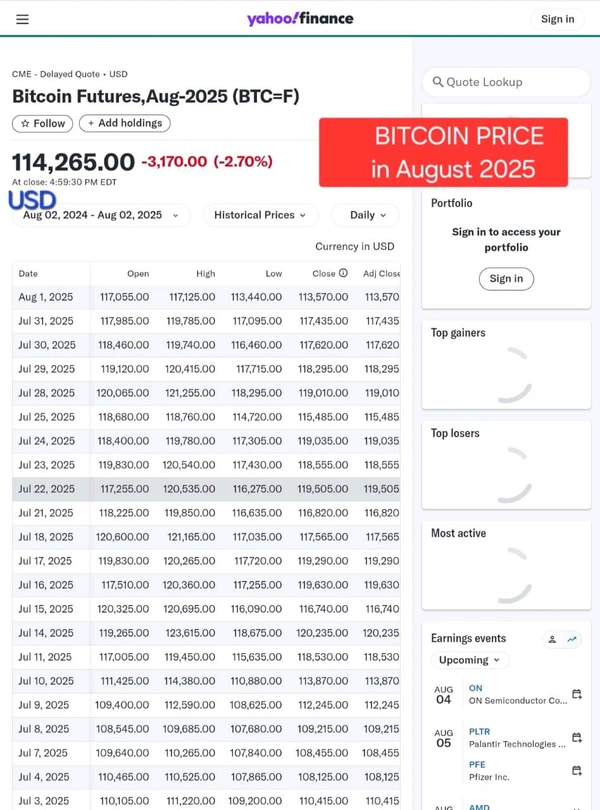Select the person icon in Earnings events
The width and height of the screenshot is (600, 810).
pos(552,640)
